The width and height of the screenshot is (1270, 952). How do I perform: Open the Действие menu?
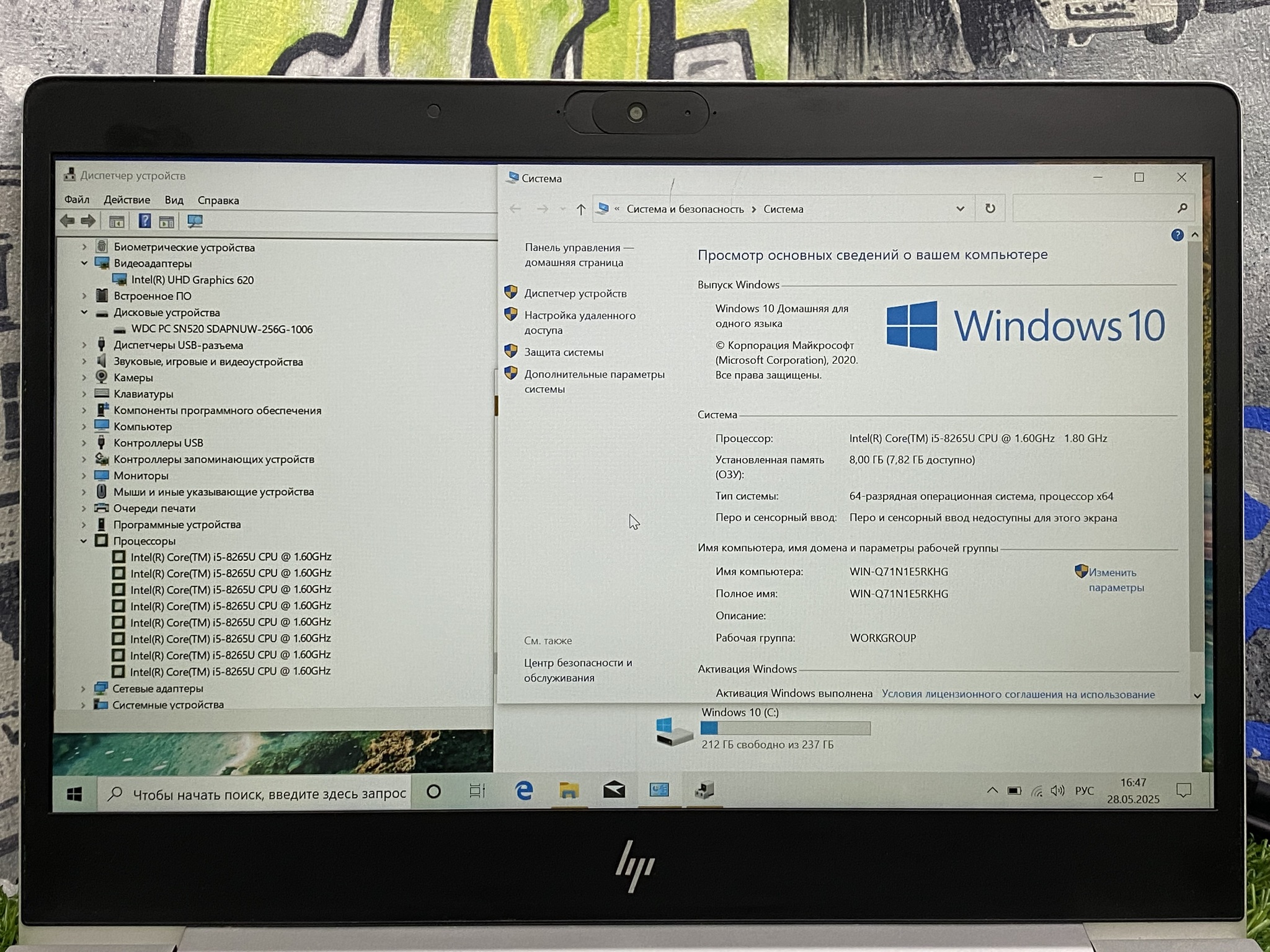127,200
